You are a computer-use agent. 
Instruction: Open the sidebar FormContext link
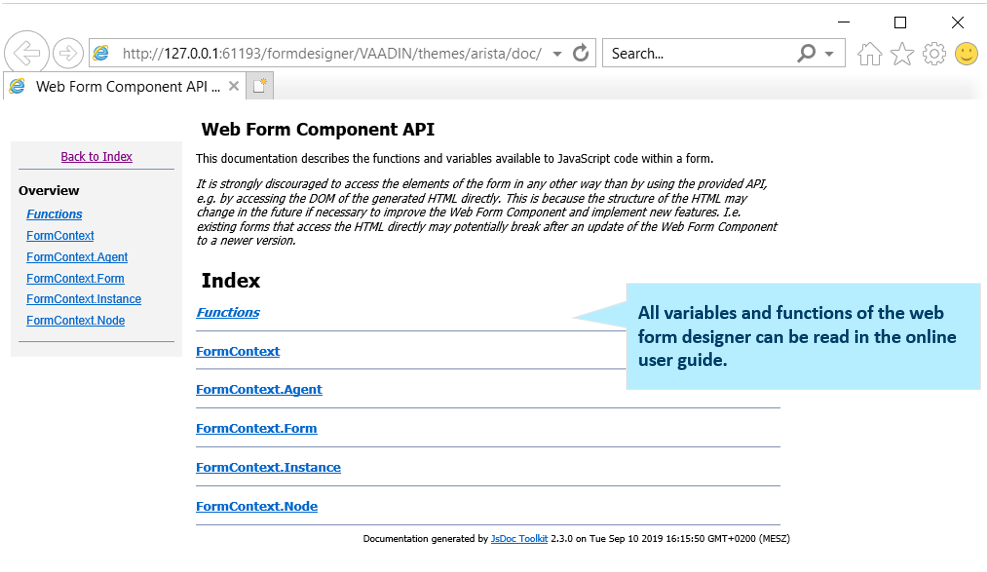pos(60,236)
